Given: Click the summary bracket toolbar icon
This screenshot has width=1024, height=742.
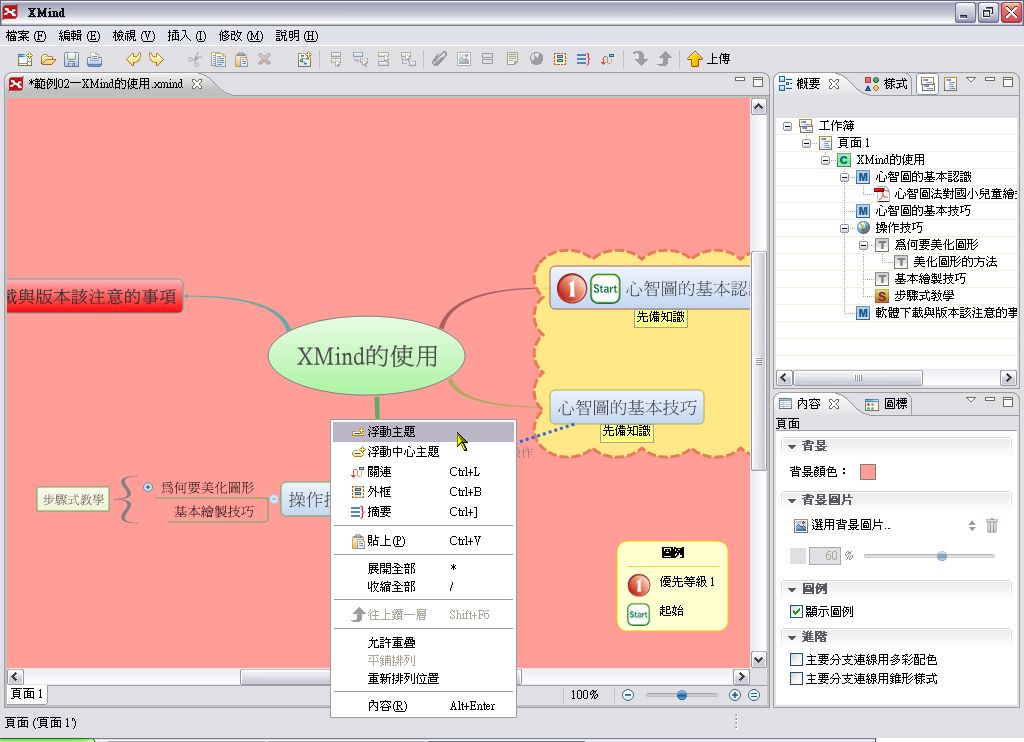Looking at the screenshot, I should pyautogui.click(x=583, y=59).
